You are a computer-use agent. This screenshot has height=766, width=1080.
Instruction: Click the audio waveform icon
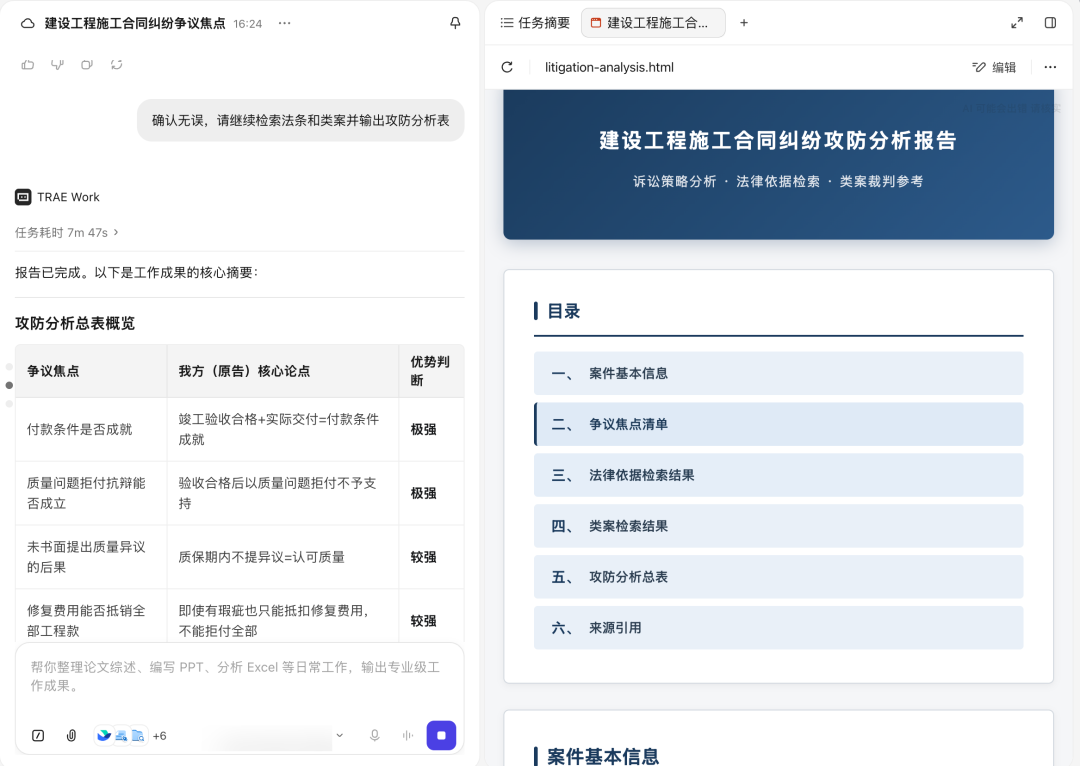click(x=408, y=736)
